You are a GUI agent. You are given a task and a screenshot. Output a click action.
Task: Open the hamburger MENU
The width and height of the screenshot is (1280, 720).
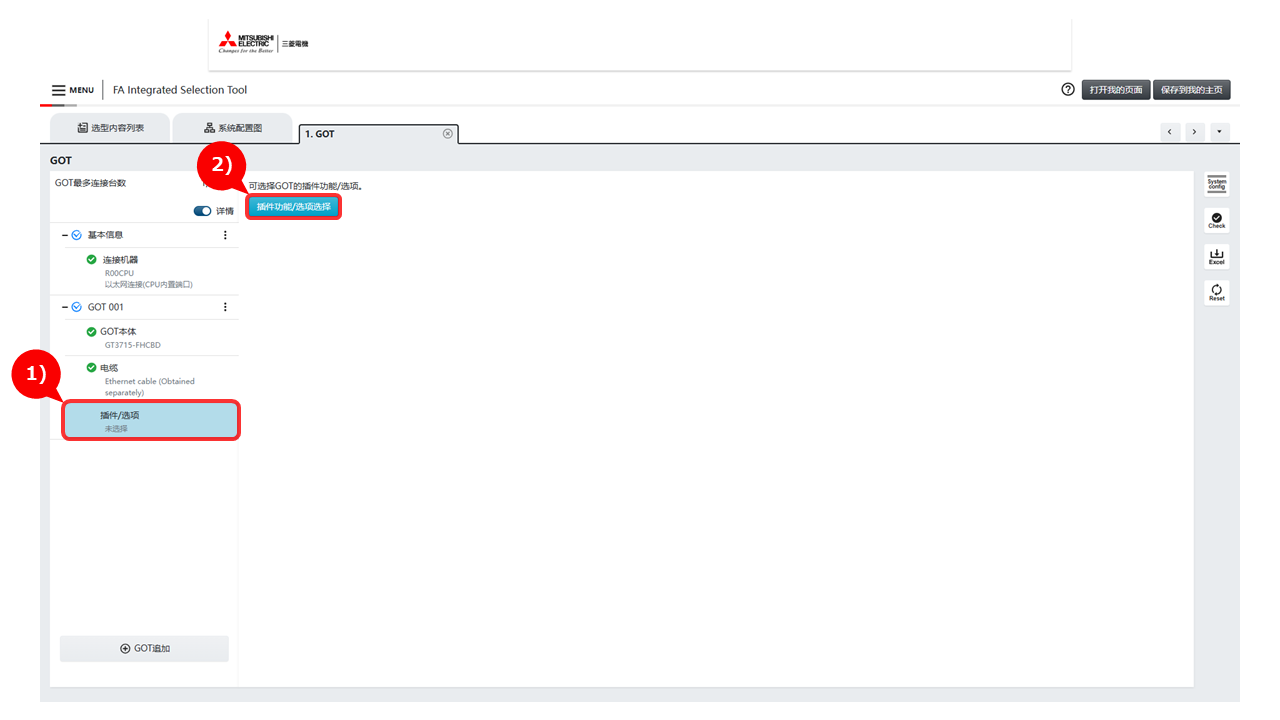pos(72,90)
